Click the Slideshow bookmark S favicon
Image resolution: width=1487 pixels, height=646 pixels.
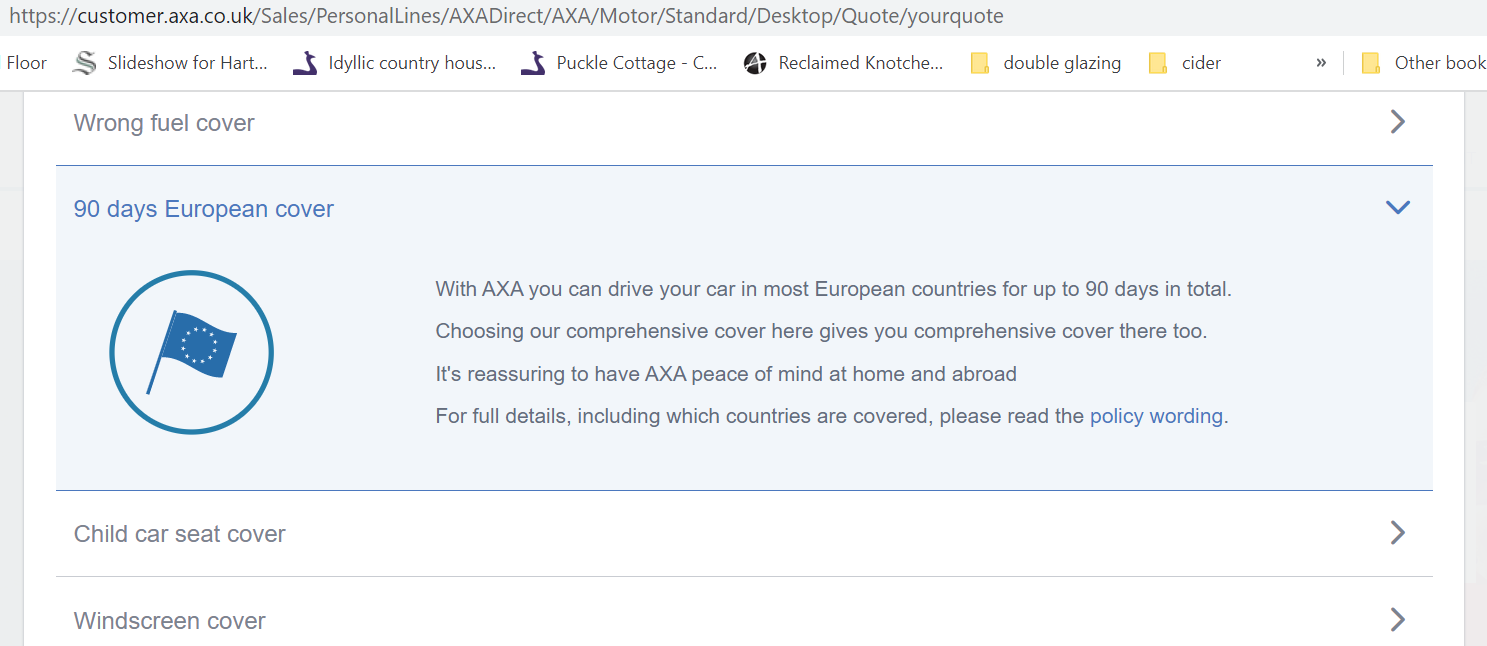coord(85,63)
